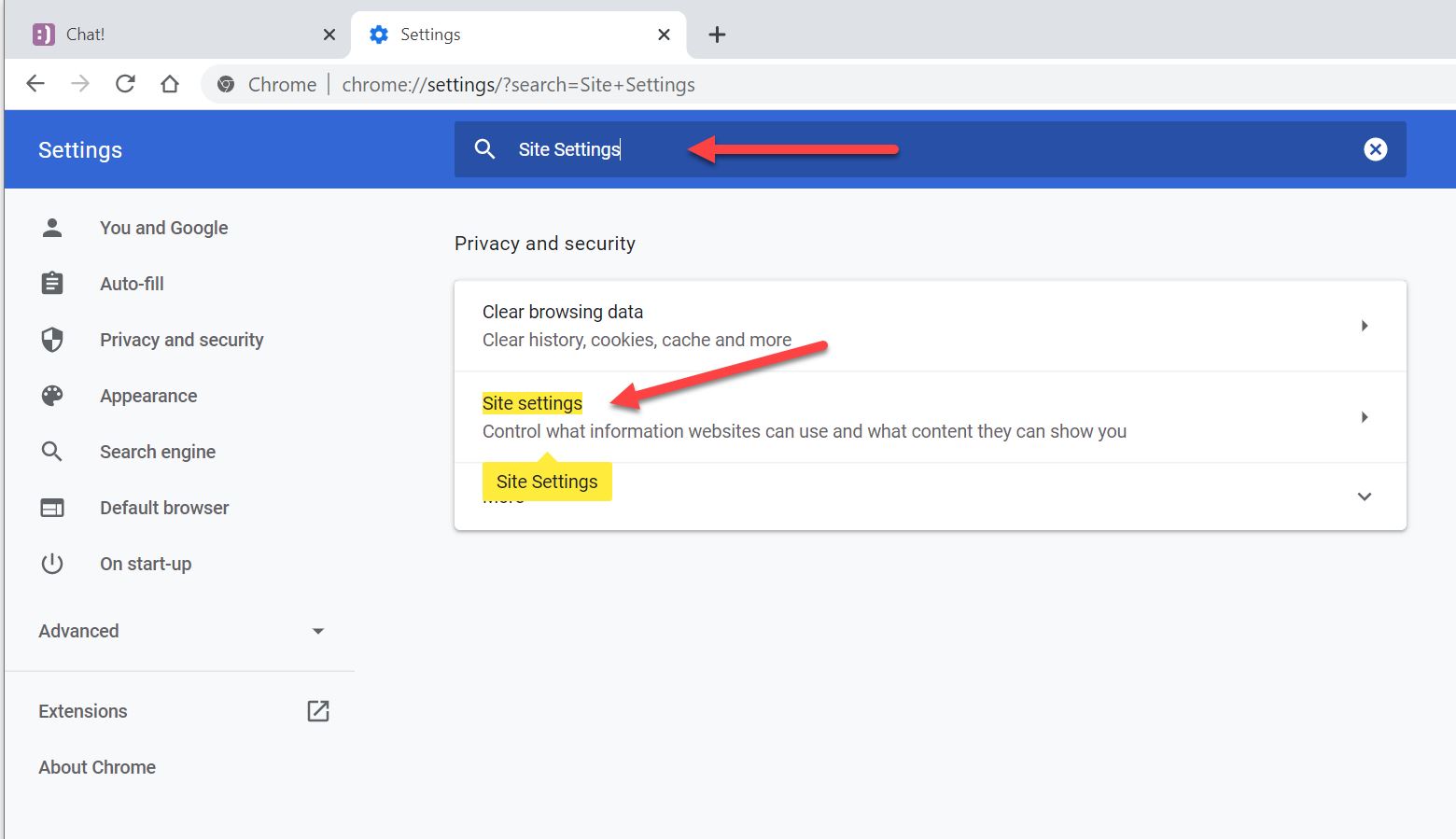Click the Chrome site info icon in address bar
1456x839 pixels.
(226, 85)
